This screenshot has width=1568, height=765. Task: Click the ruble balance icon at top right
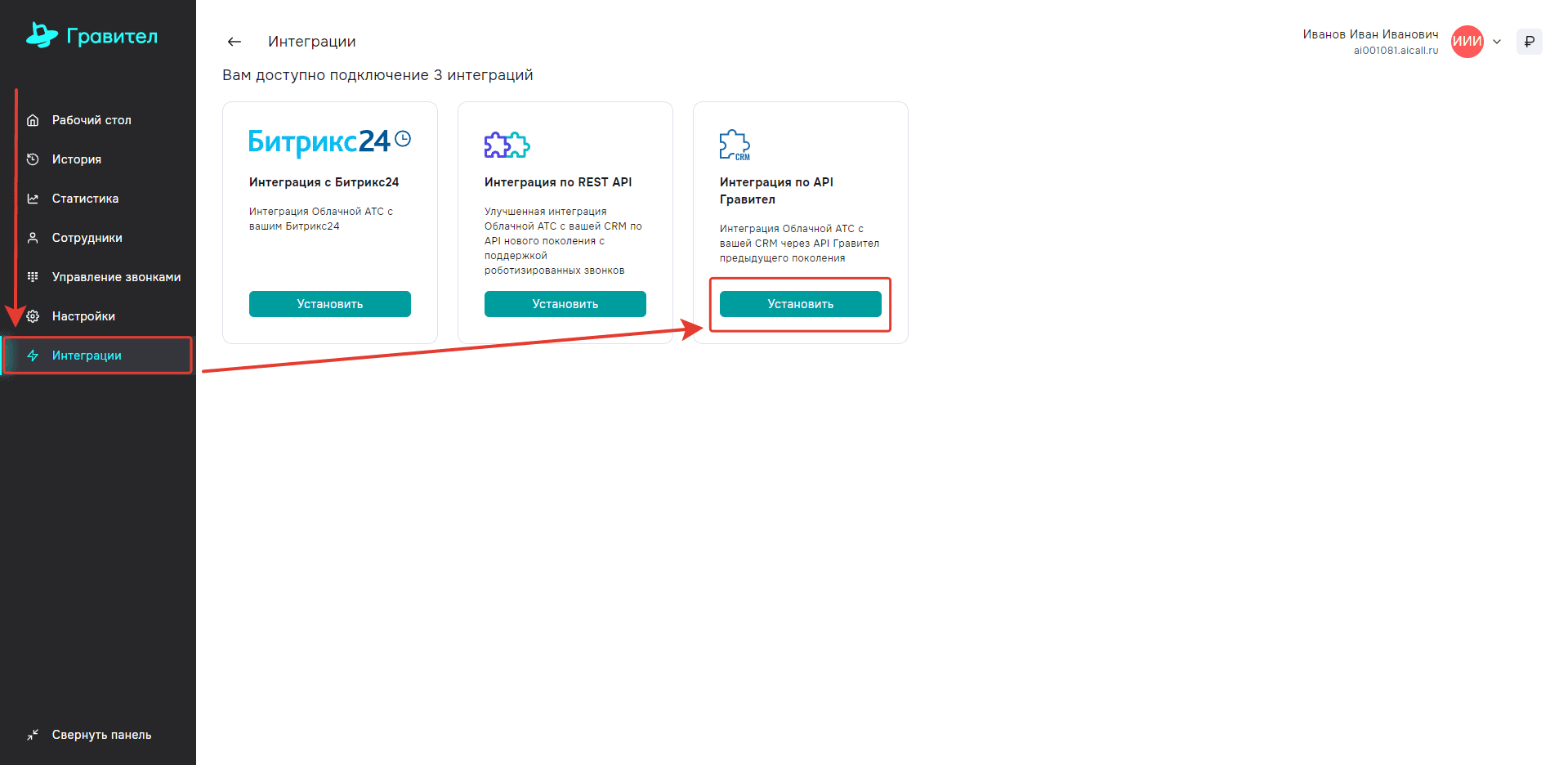(x=1530, y=42)
